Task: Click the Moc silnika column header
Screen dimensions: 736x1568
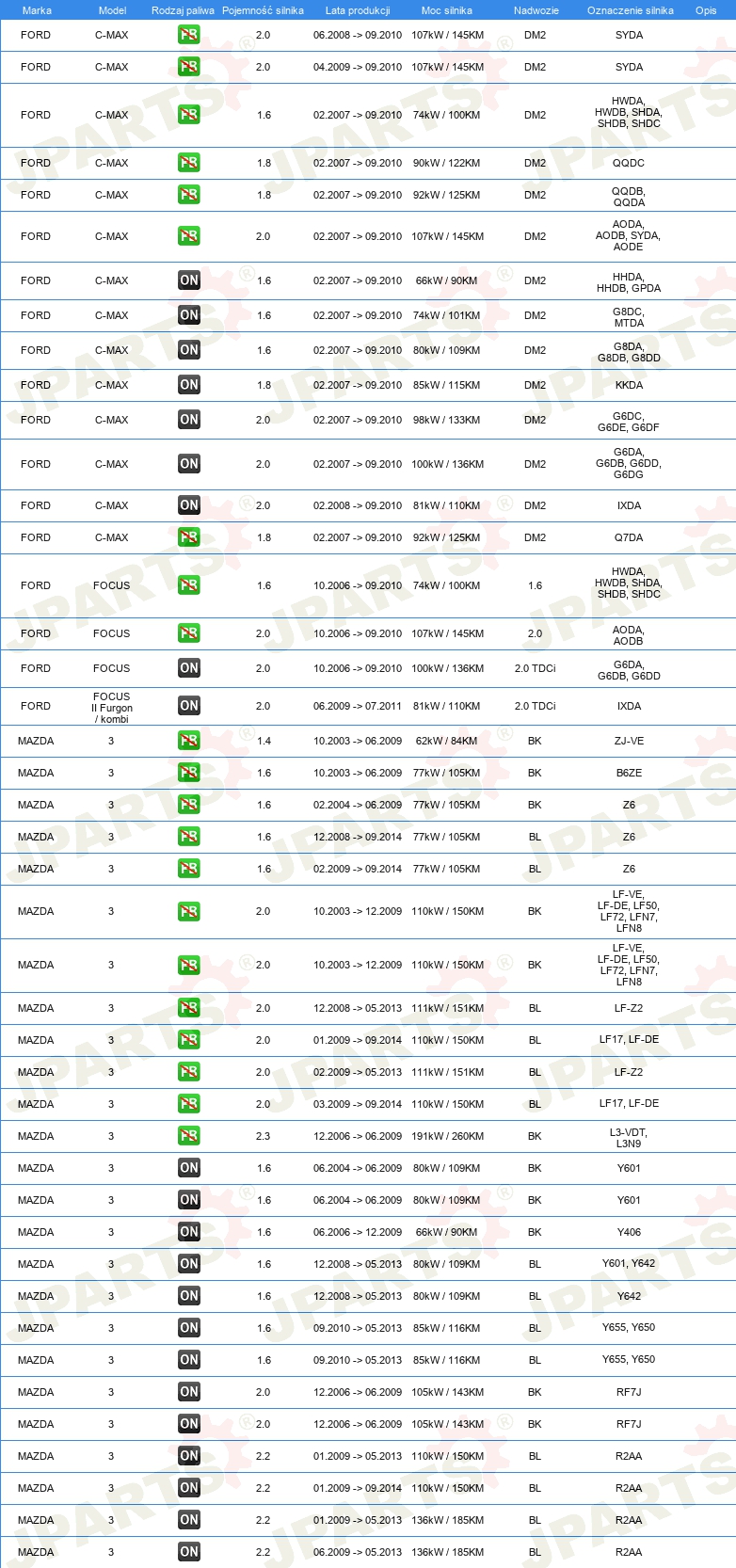Action: 447,10
